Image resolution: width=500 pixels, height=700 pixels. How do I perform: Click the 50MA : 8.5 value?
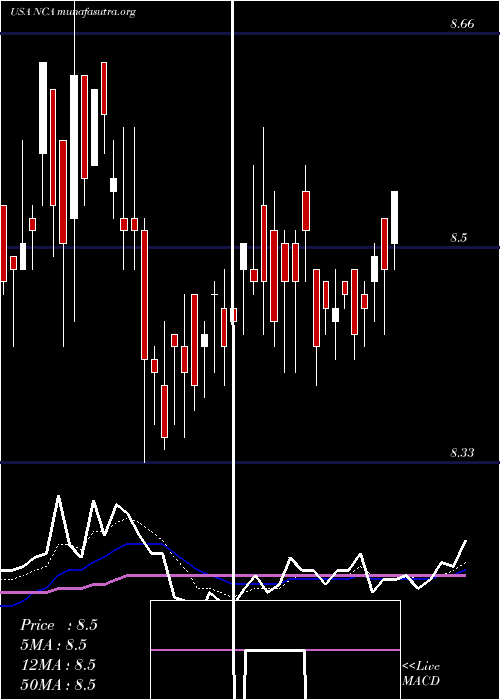(x=58, y=684)
